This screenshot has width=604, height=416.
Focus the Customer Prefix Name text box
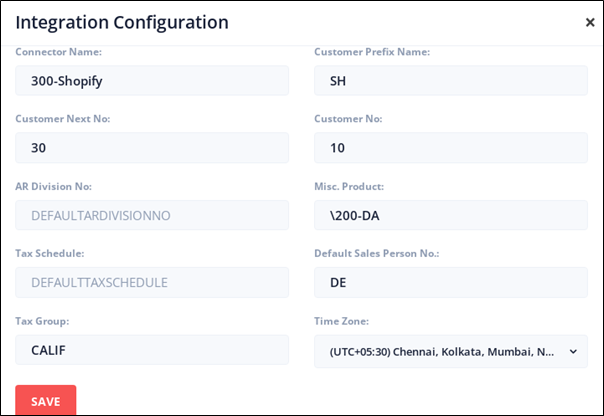point(450,81)
